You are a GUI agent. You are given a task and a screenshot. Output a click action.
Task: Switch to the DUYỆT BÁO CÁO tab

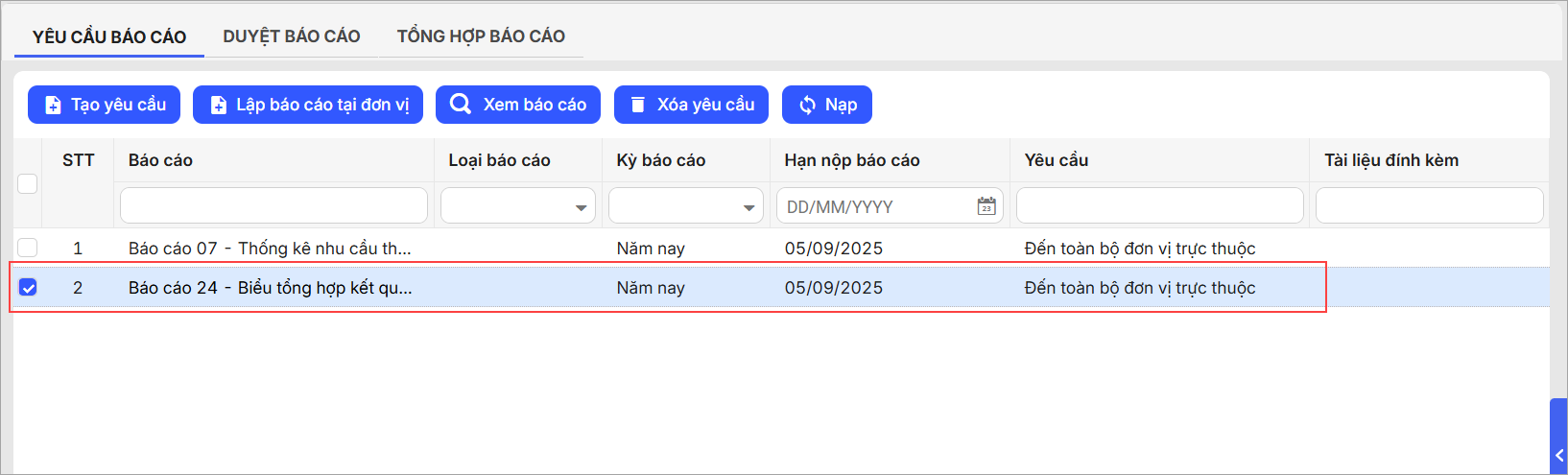point(292,36)
